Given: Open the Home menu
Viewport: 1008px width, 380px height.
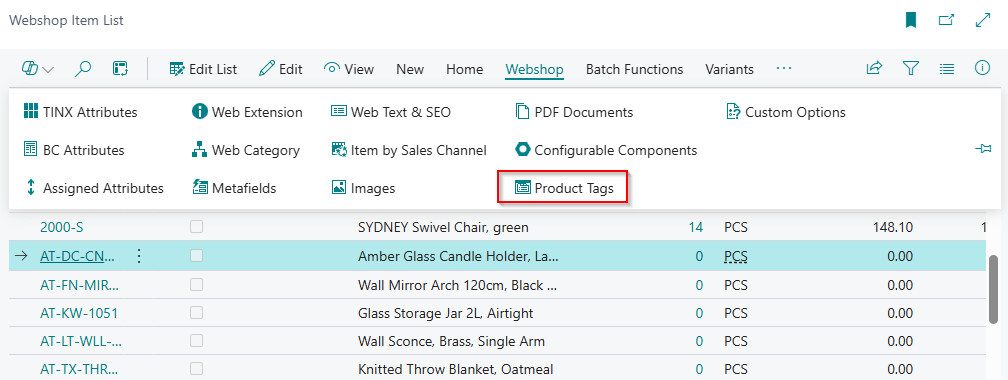Looking at the screenshot, I should coord(465,69).
